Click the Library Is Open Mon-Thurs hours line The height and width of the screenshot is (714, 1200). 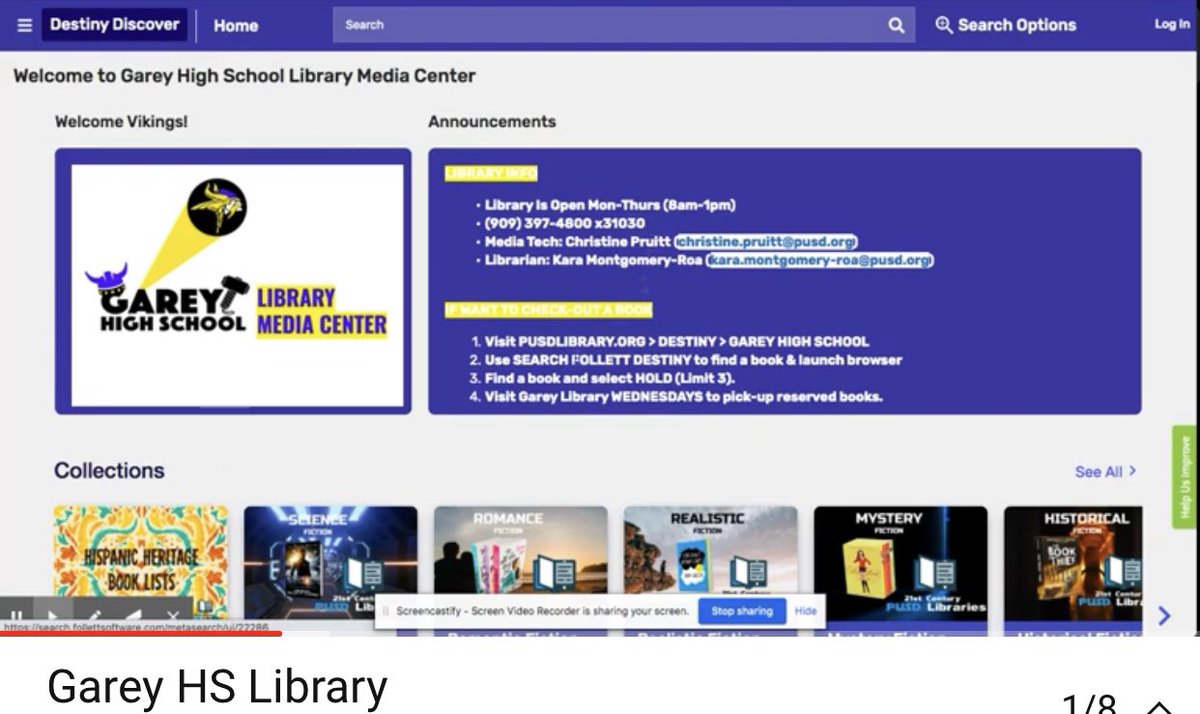610,205
